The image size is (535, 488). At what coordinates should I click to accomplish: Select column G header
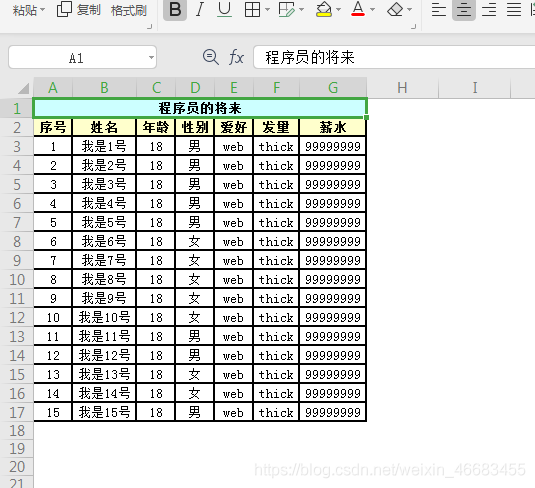[333, 88]
